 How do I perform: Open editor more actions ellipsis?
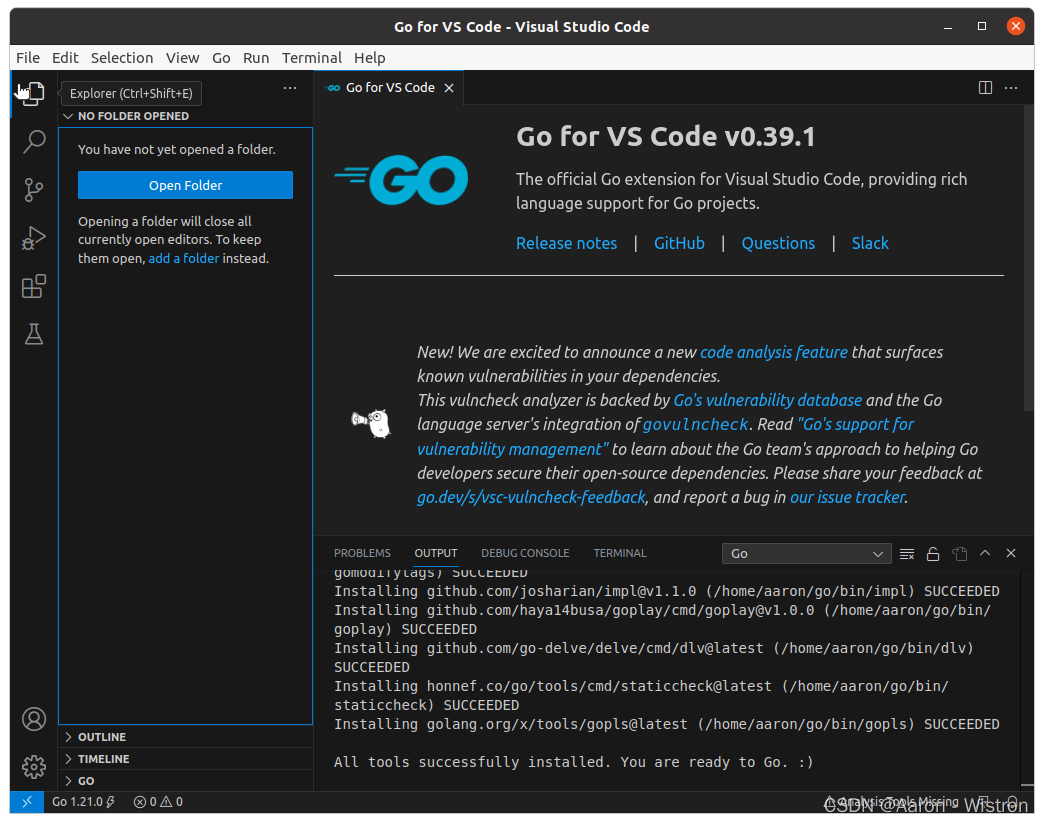[x=1011, y=88]
